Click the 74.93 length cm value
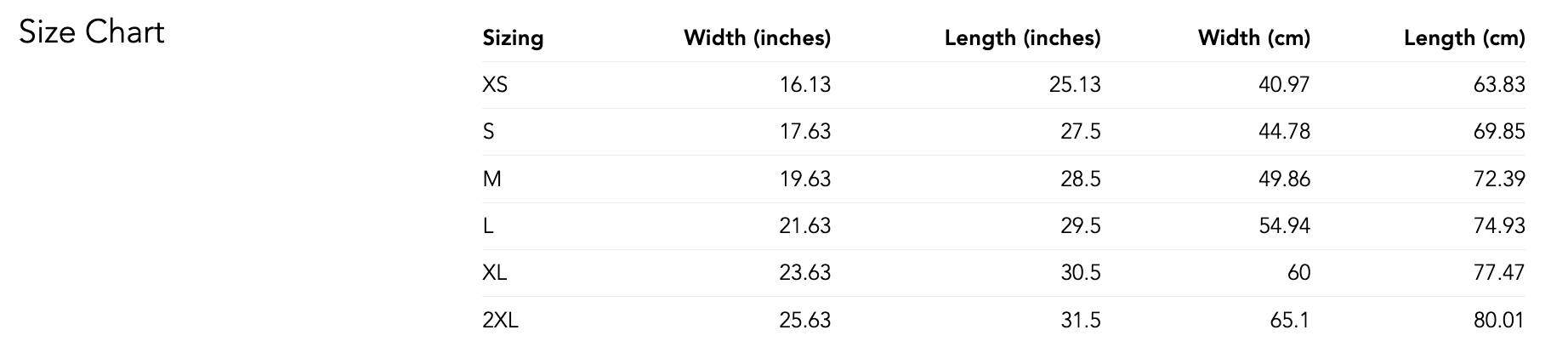 [x=1499, y=226]
